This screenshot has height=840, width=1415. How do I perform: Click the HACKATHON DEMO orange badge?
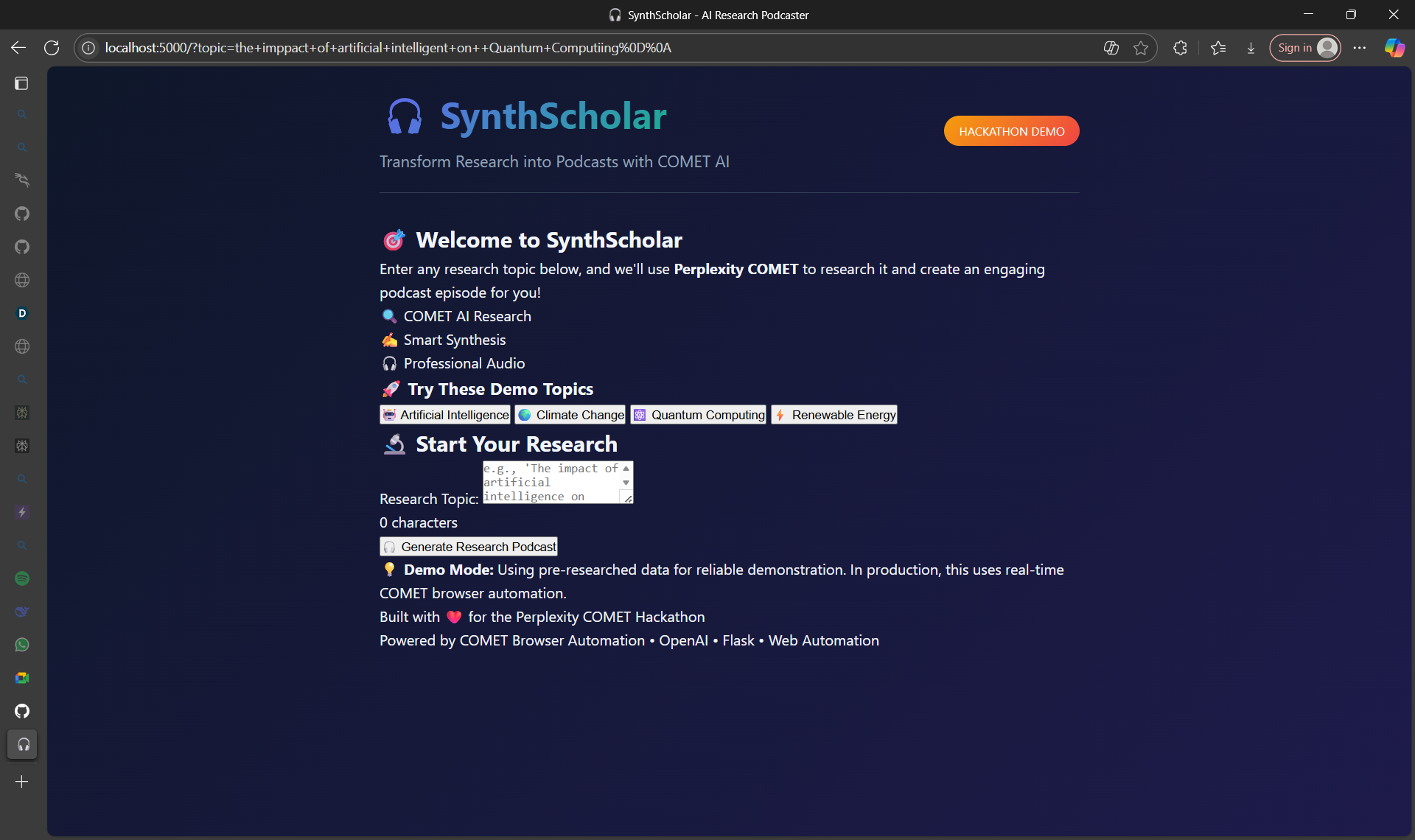pos(1011,131)
